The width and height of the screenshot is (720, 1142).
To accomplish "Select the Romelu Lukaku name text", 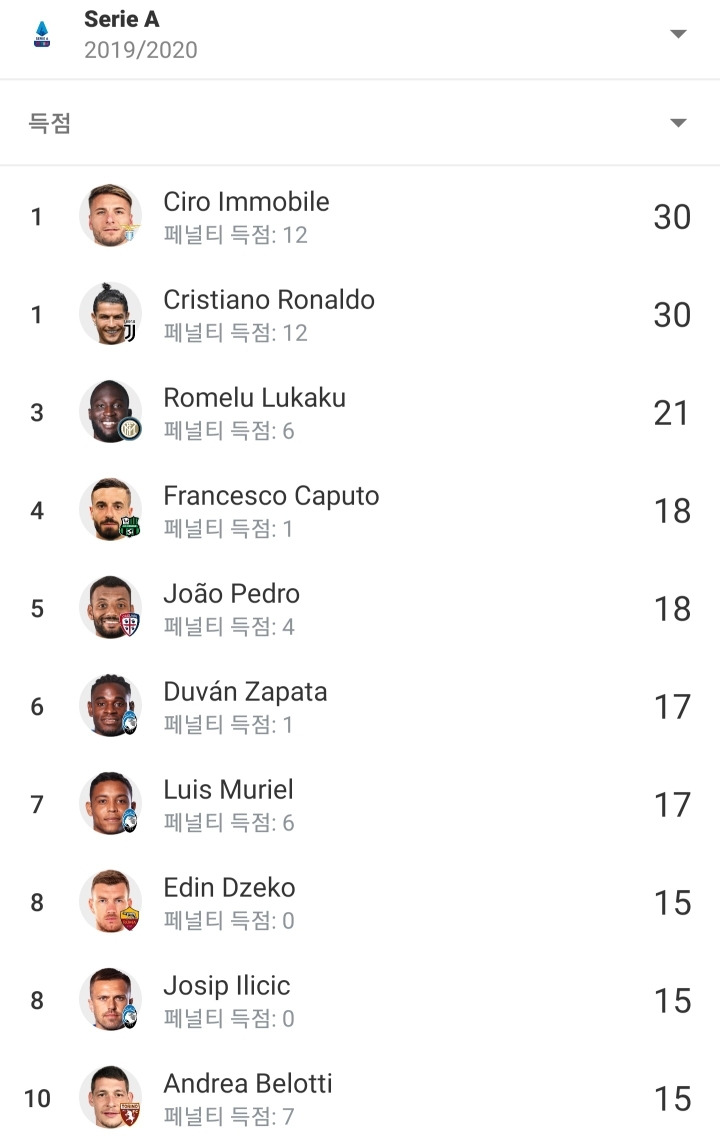I will (x=254, y=398).
